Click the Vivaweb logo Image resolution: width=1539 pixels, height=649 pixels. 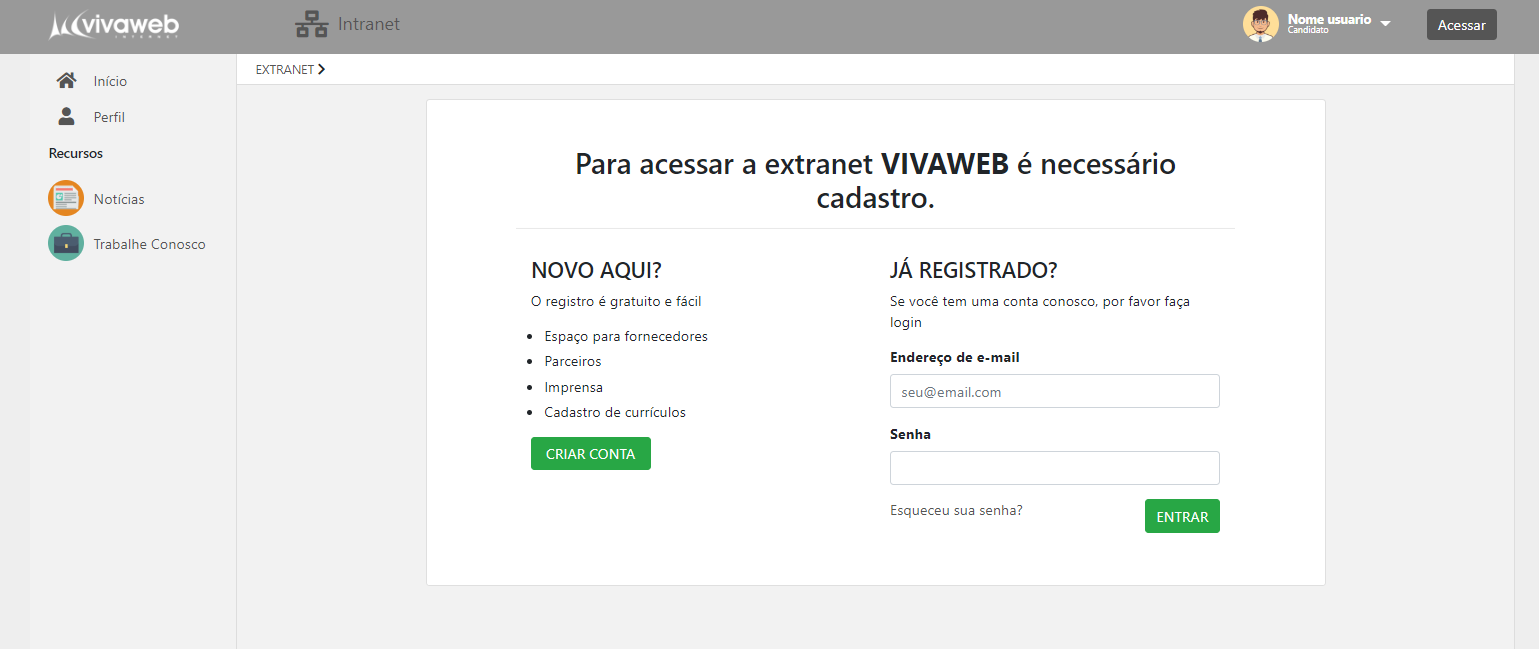(115, 26)
